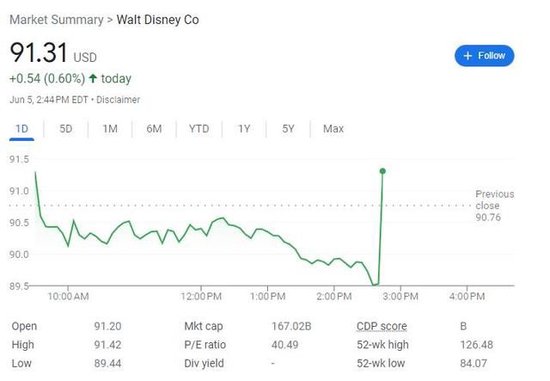This screenshot has height=381, width=550.
Task: Open the Market Summary breadcrumb link
Action: click(x=56, y=20)
